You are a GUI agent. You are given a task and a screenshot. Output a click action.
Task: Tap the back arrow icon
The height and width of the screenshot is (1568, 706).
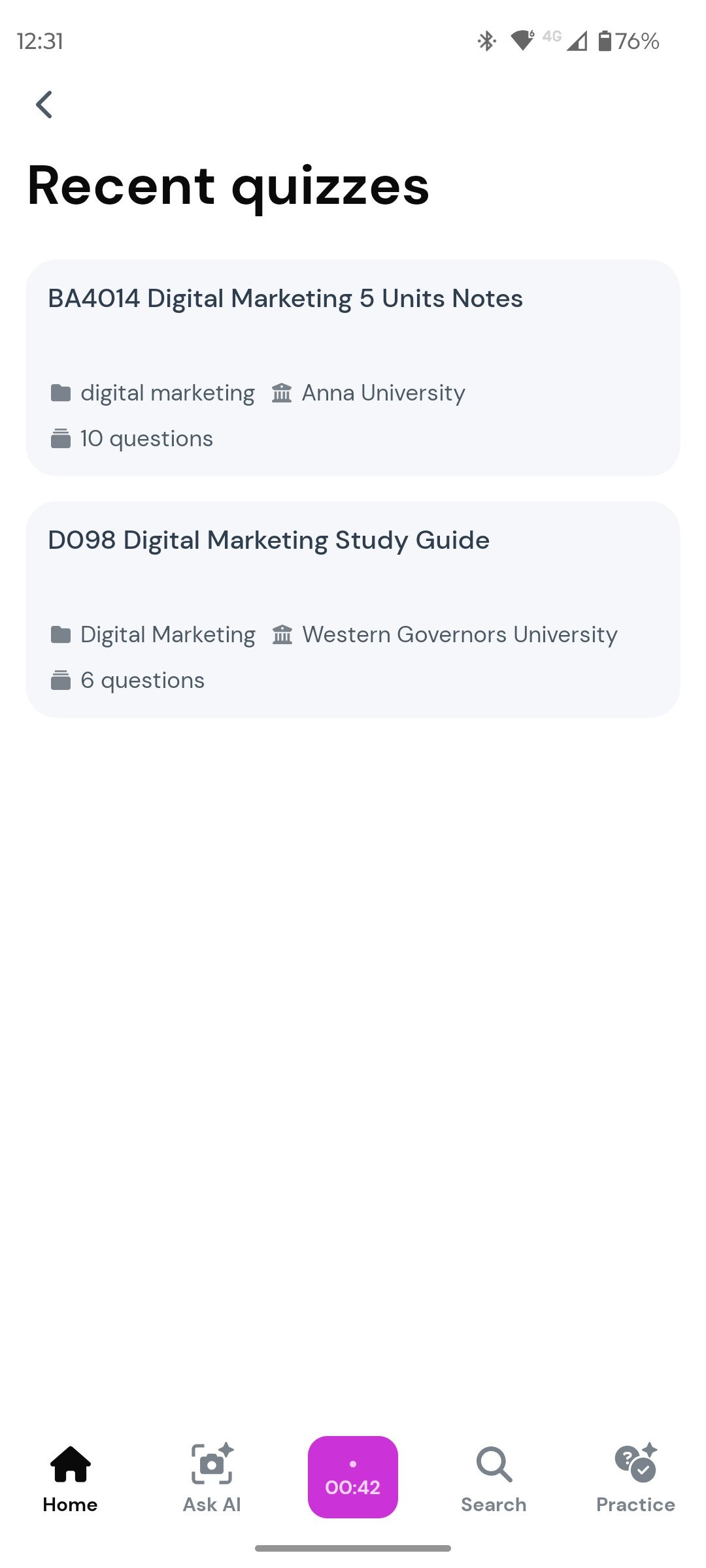tap(44, 105)
